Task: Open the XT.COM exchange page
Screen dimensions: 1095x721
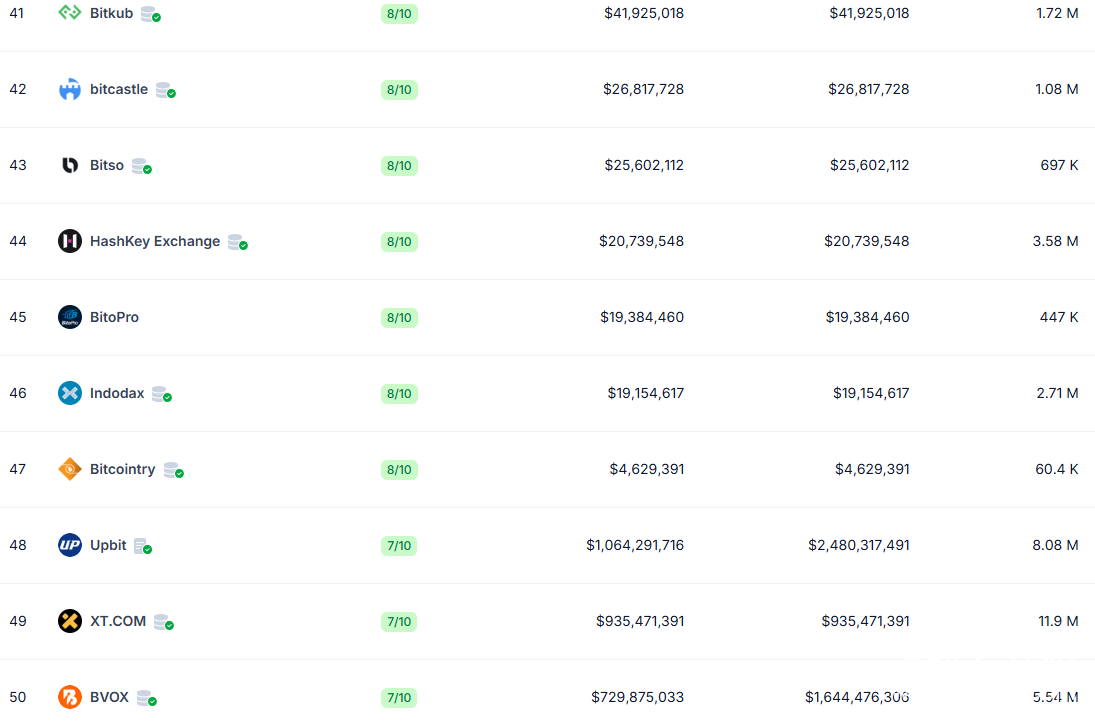Action: 118,621
